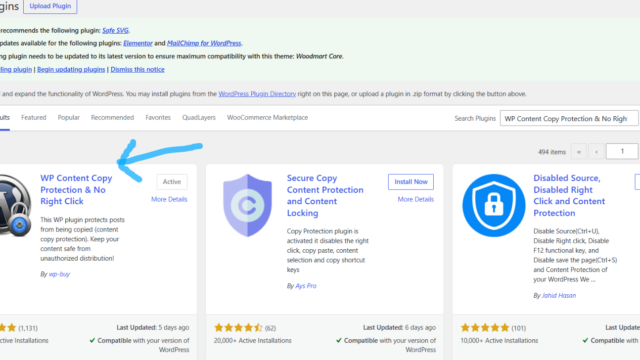Open WP Content Copy Protection & No Right Click title

76,190
